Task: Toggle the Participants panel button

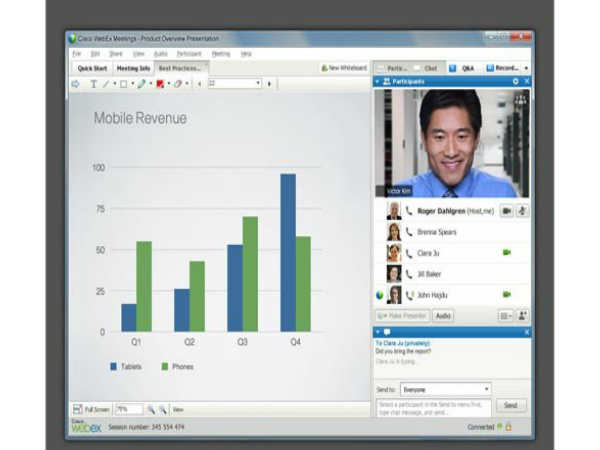Action: pyautogui.click(x=393, y=68)
